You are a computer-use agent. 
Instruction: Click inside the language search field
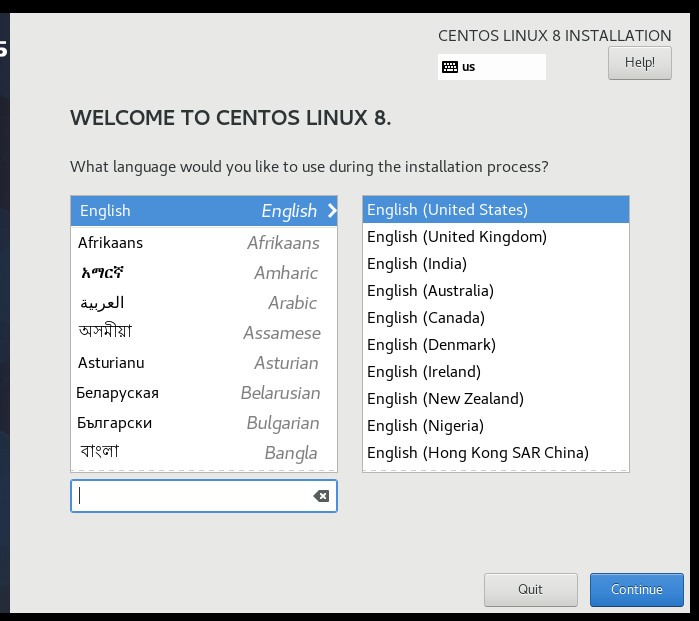point(195,496)
